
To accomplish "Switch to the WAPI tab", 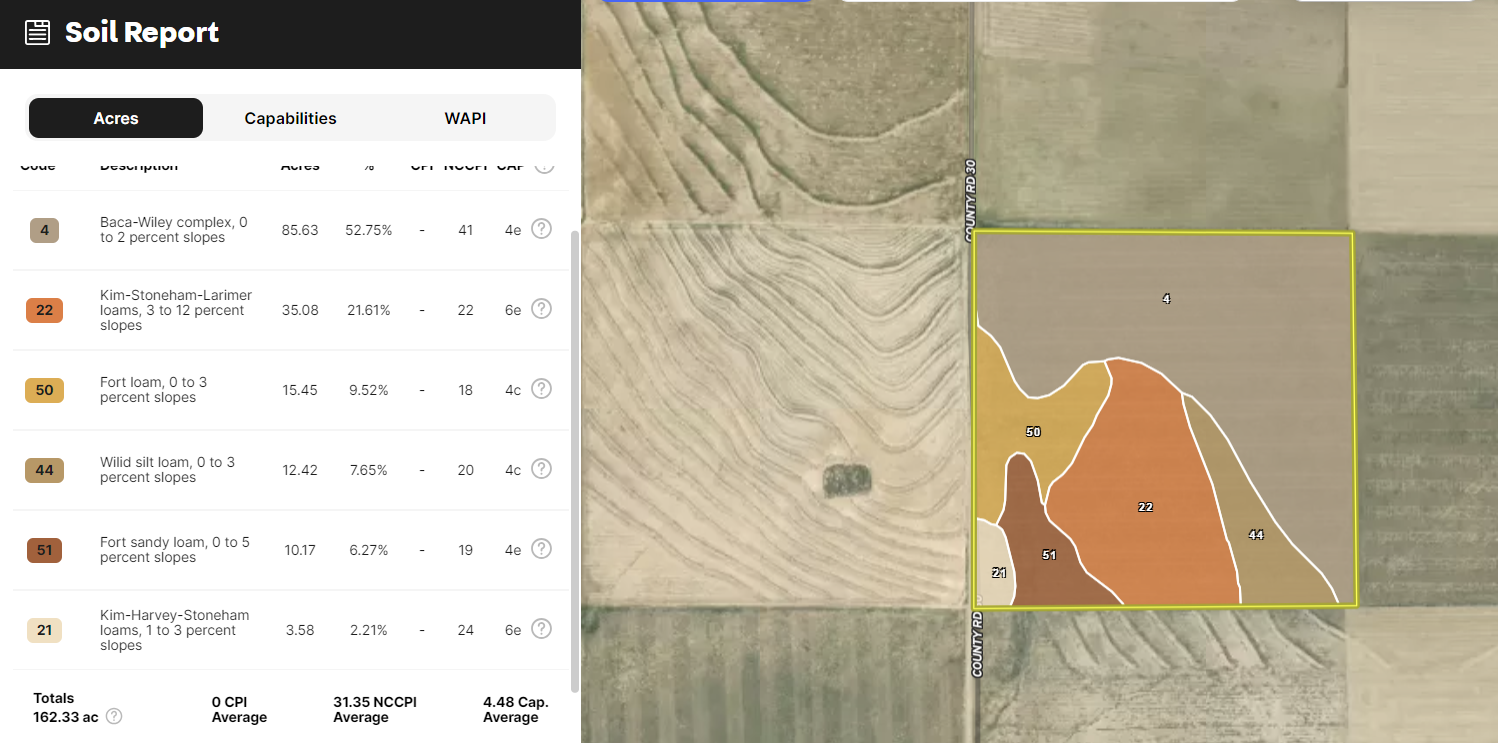I will [x=465, y=118].
